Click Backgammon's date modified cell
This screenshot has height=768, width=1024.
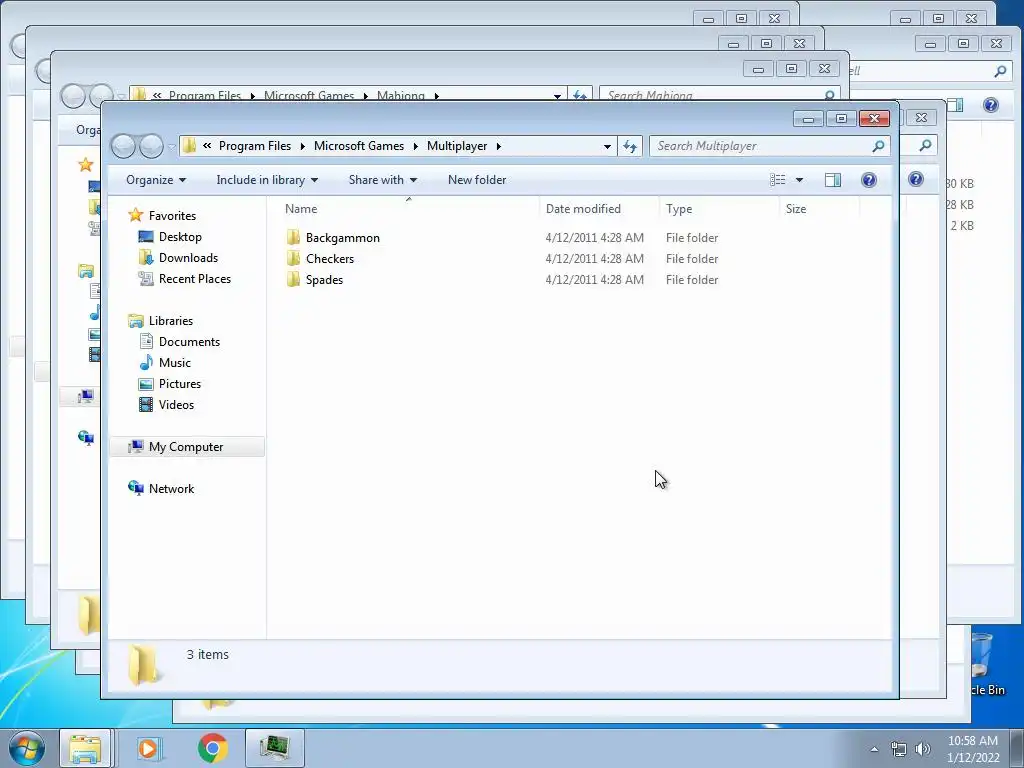tap(594, 238)
